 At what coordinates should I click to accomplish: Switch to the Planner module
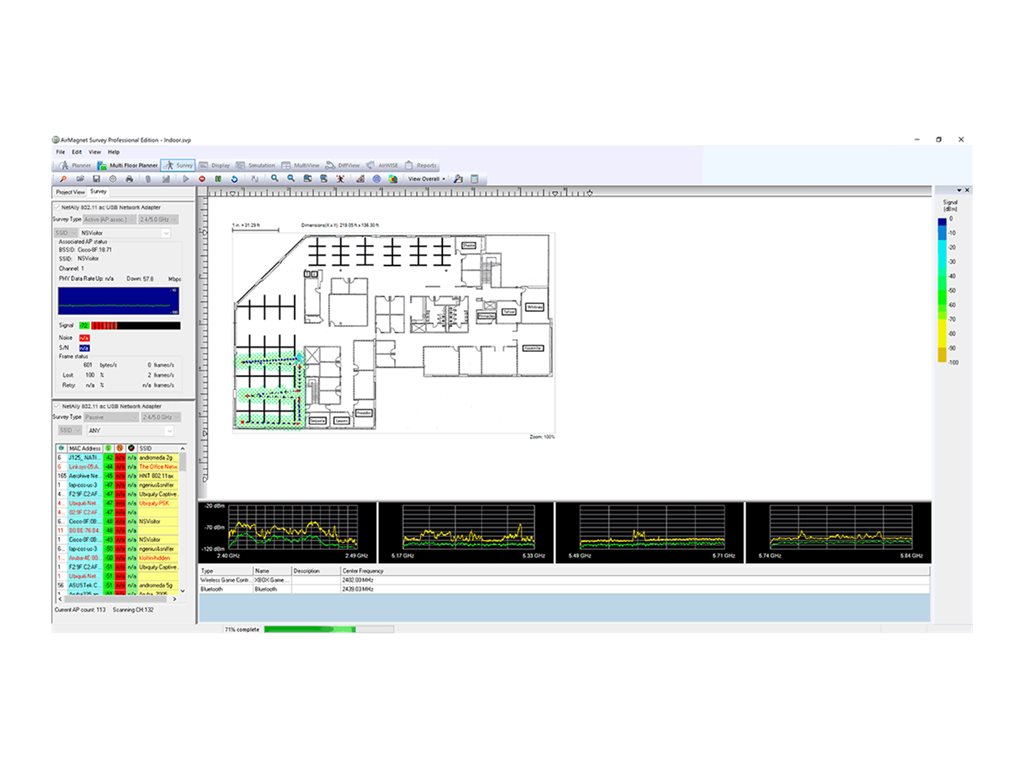[x=75, y=166]
